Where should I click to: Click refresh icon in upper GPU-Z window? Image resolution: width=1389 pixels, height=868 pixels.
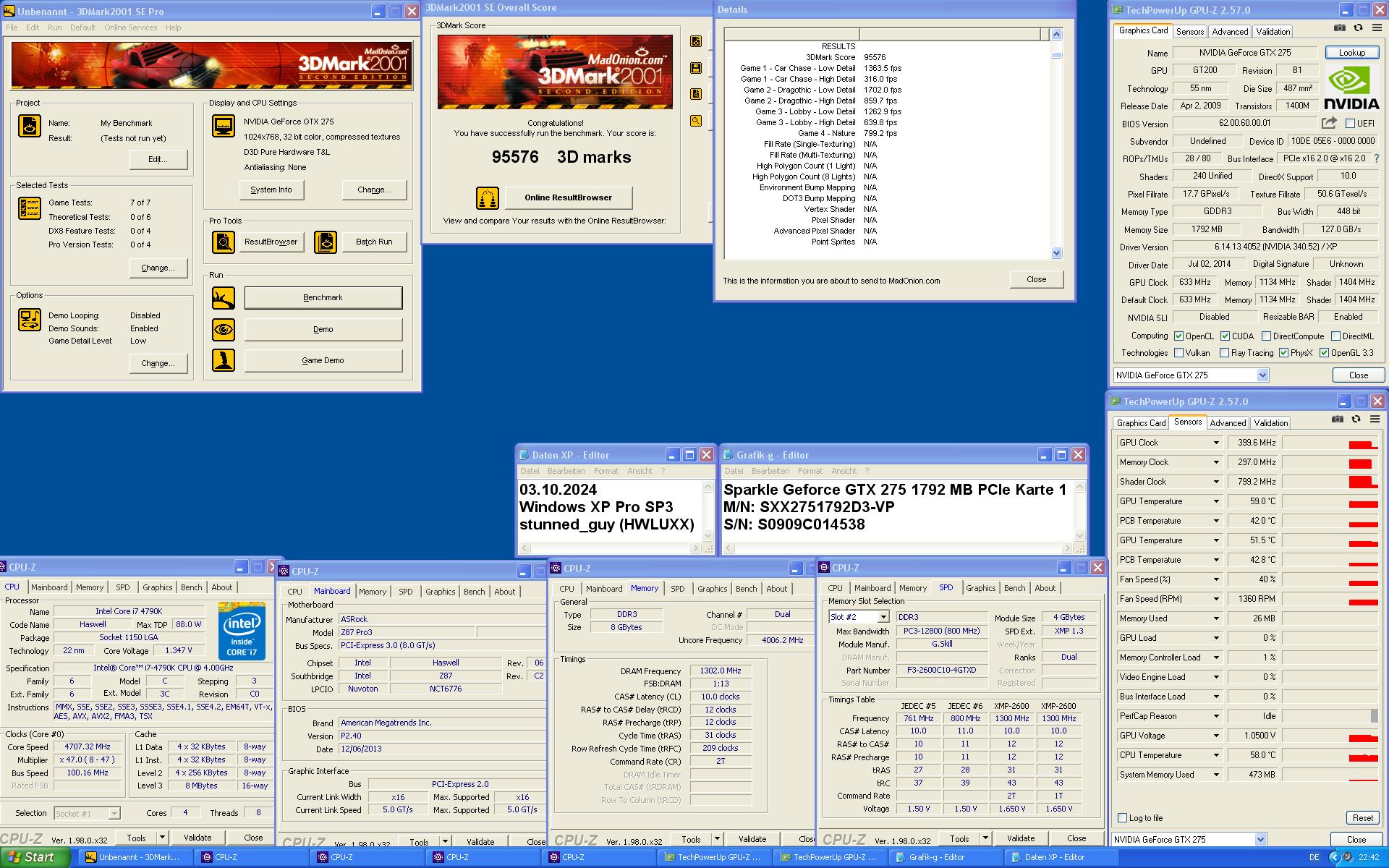[1358, 28]
